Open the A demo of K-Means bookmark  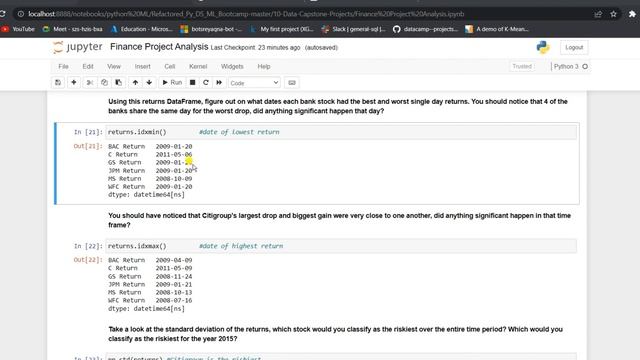click(x=497, y=29)
